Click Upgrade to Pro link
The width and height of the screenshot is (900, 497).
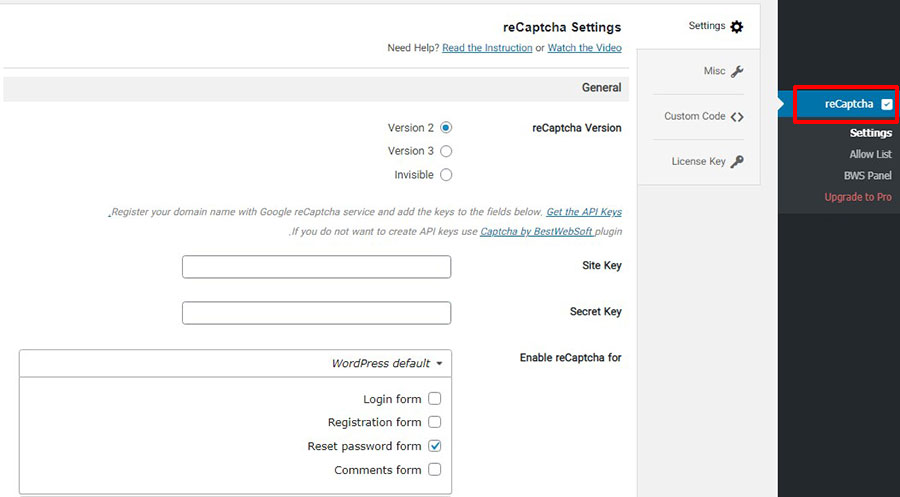858,197
